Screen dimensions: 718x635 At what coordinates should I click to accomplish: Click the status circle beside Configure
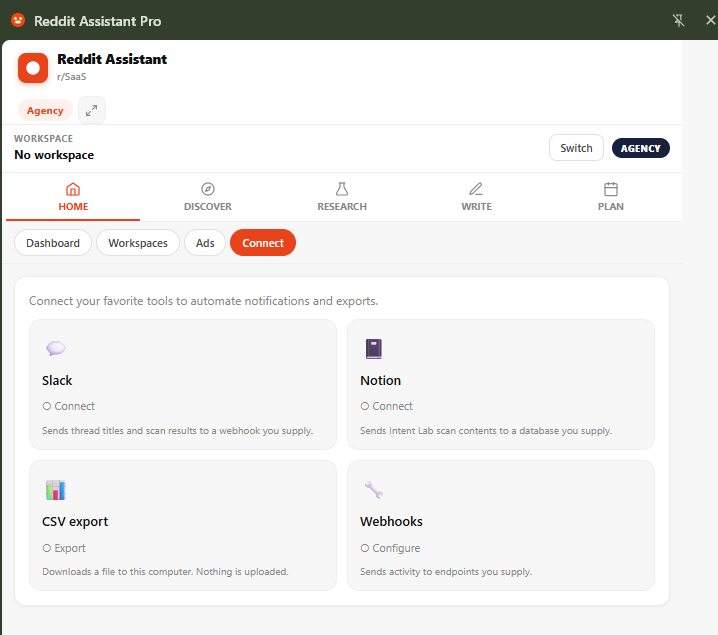coord(364,548)
